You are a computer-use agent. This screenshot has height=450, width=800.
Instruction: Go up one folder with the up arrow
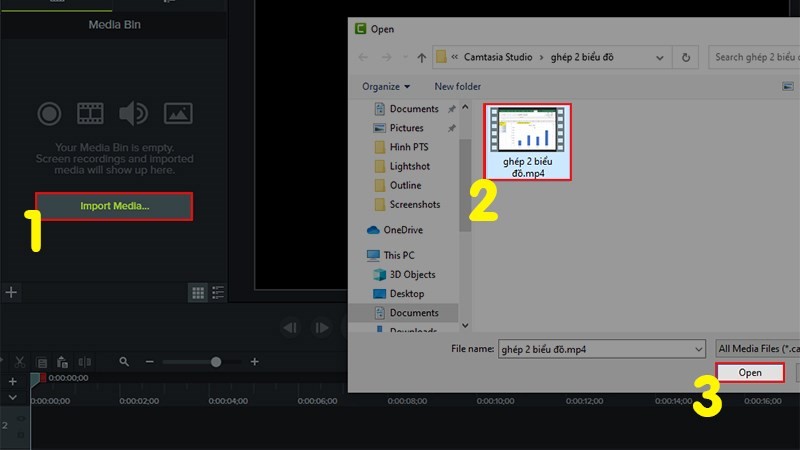click(423, 57)
